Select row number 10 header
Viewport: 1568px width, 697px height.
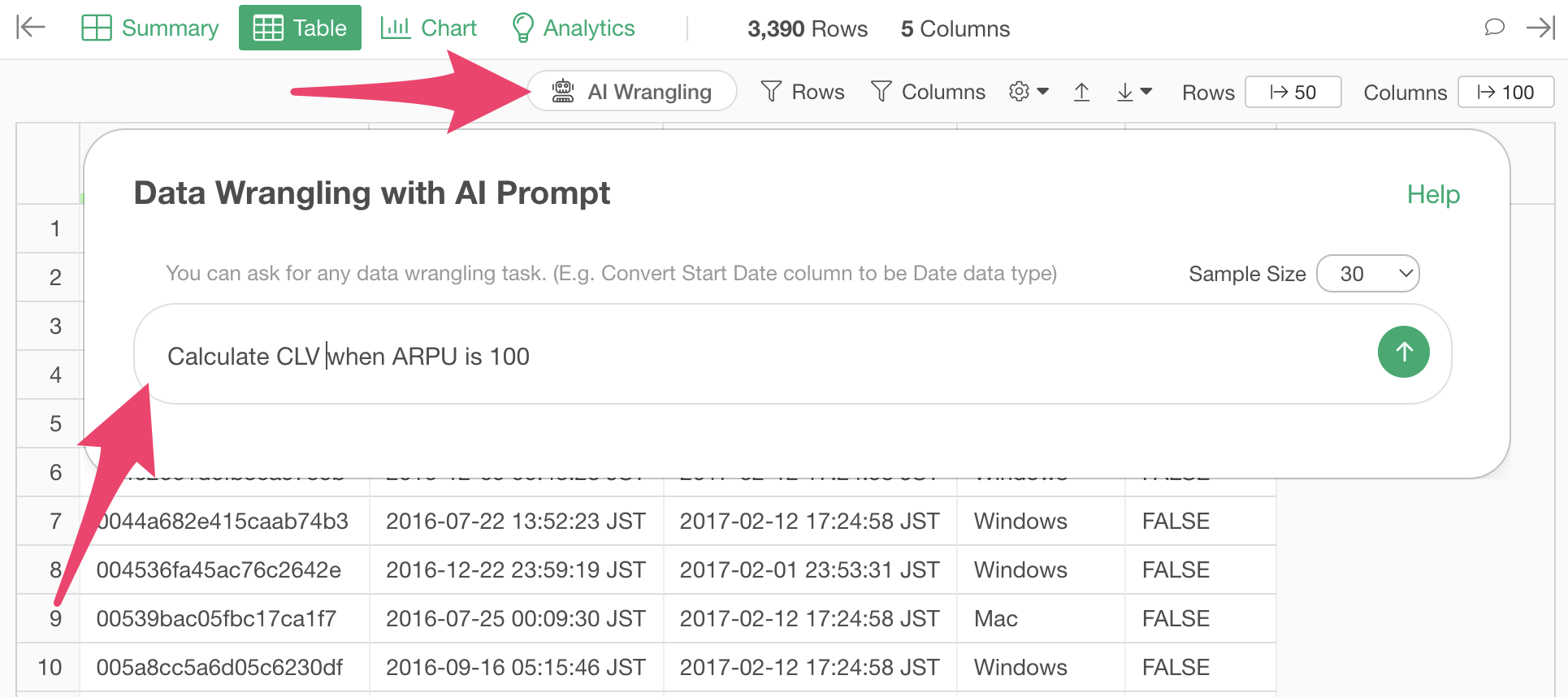click(50, 667)
